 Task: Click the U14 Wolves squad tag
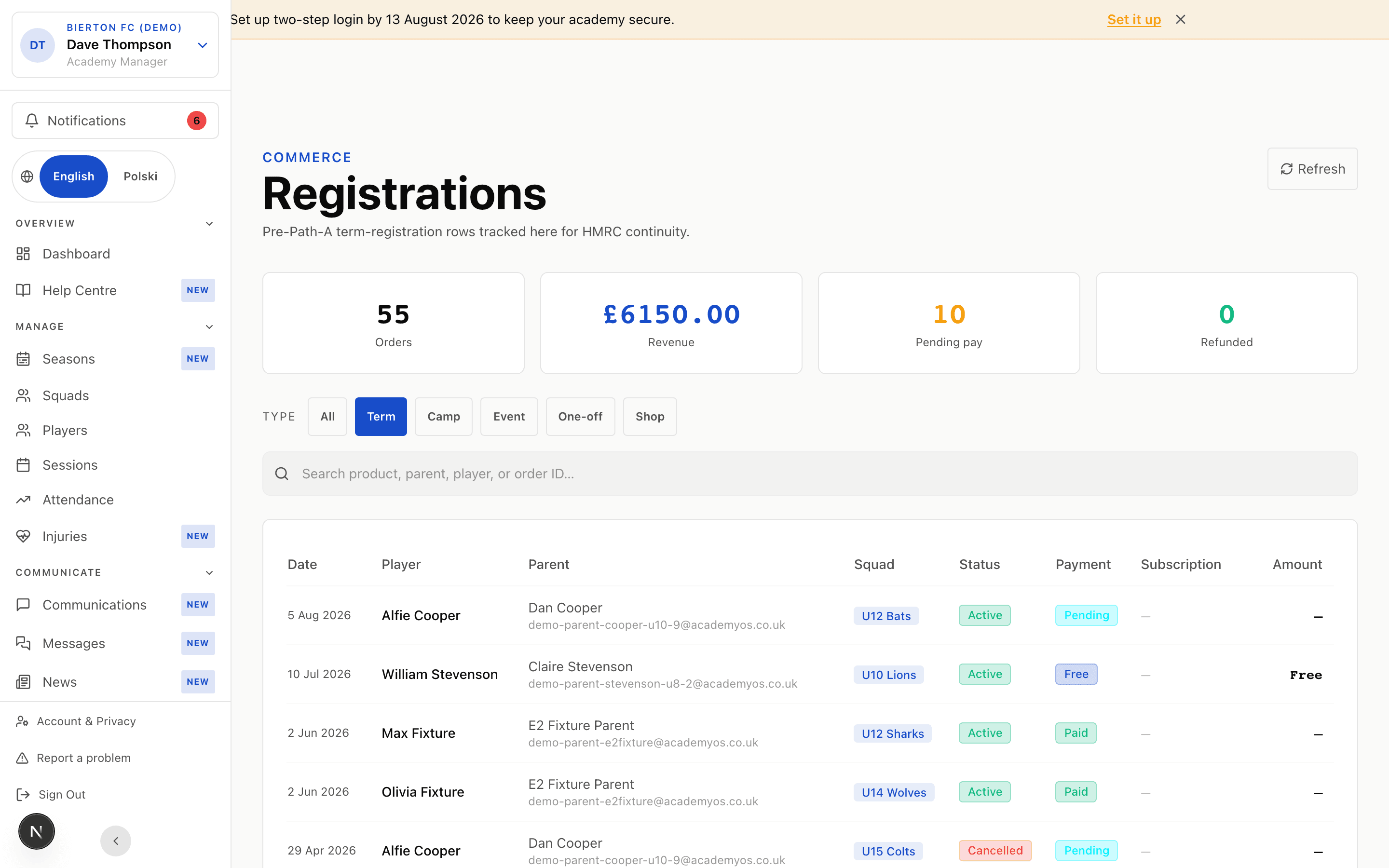tap(894, 792)
